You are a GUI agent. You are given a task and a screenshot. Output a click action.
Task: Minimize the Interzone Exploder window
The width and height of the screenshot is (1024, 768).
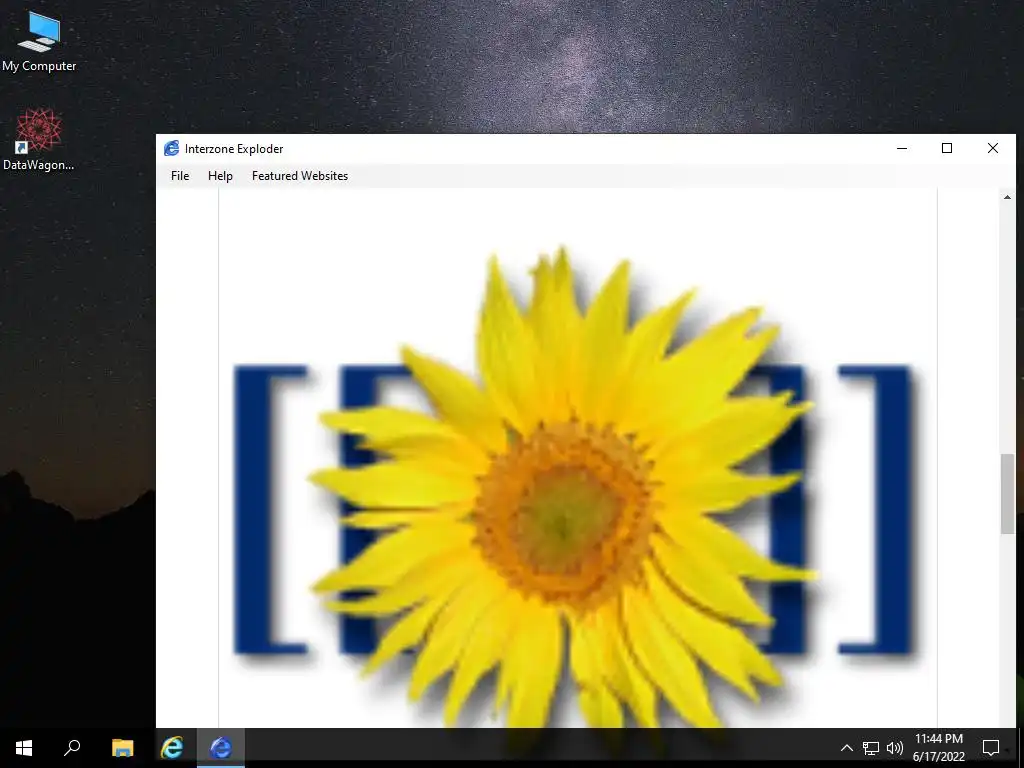point(902,148)
